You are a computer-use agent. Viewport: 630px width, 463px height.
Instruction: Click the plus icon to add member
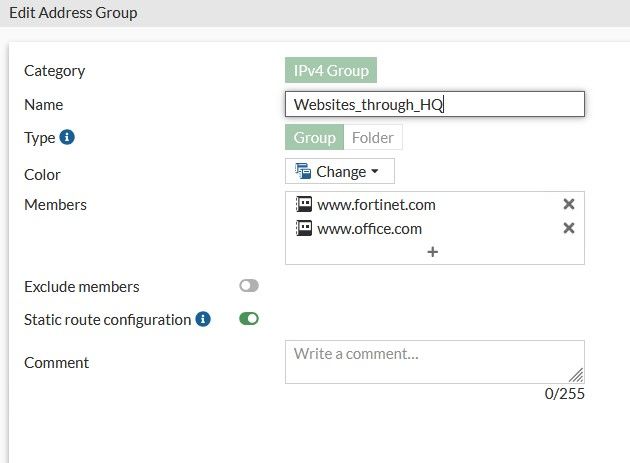(x=433, y=252)
